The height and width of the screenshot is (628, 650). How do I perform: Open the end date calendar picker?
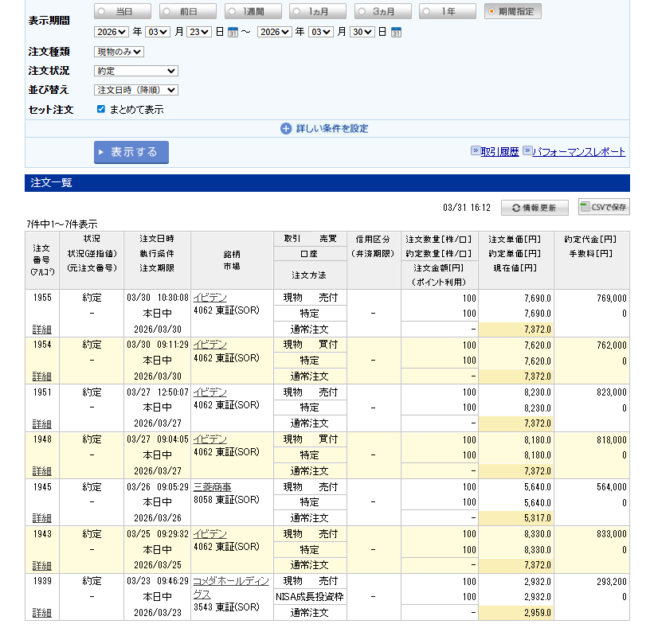[396, 32]
